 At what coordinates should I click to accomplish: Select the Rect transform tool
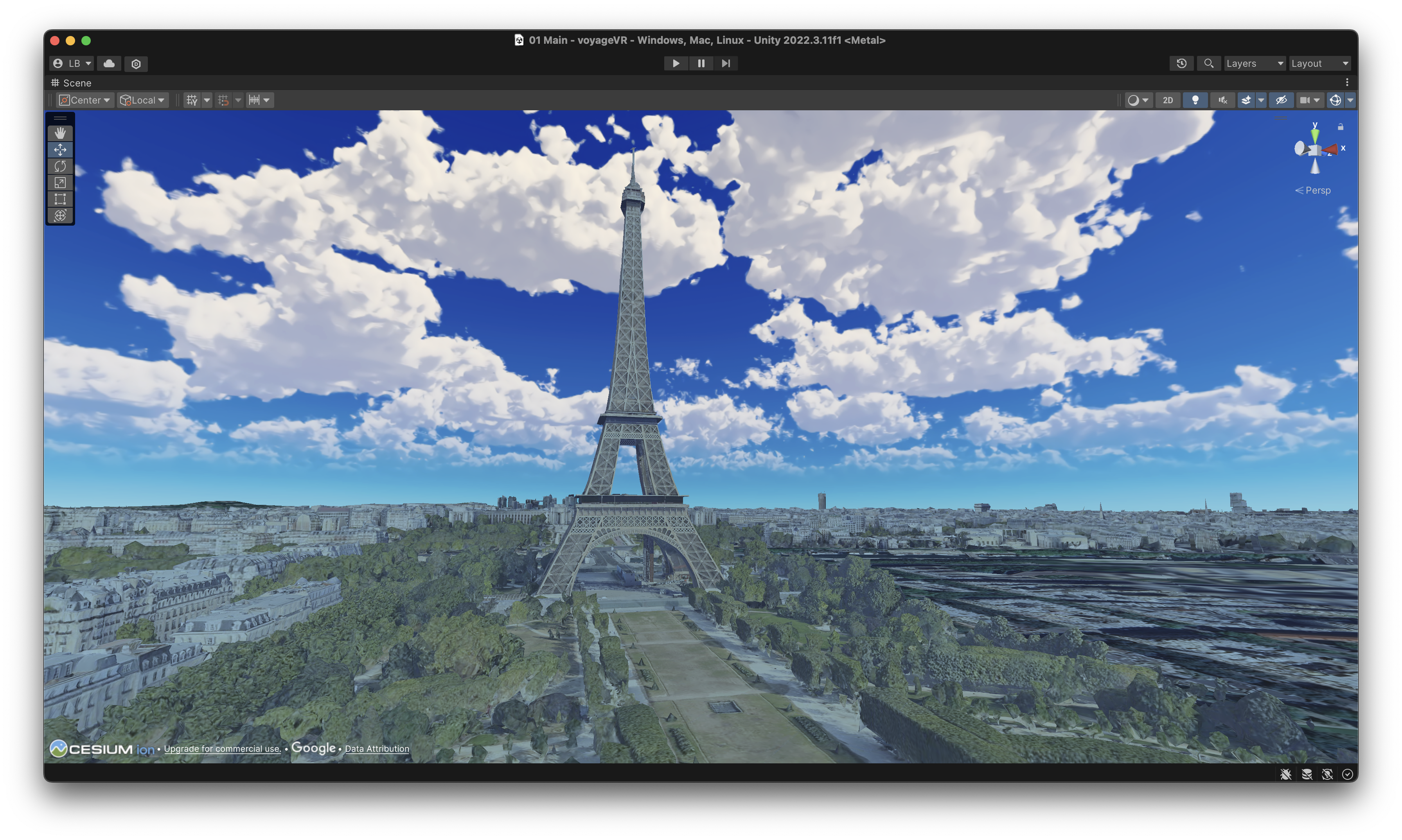60,199
